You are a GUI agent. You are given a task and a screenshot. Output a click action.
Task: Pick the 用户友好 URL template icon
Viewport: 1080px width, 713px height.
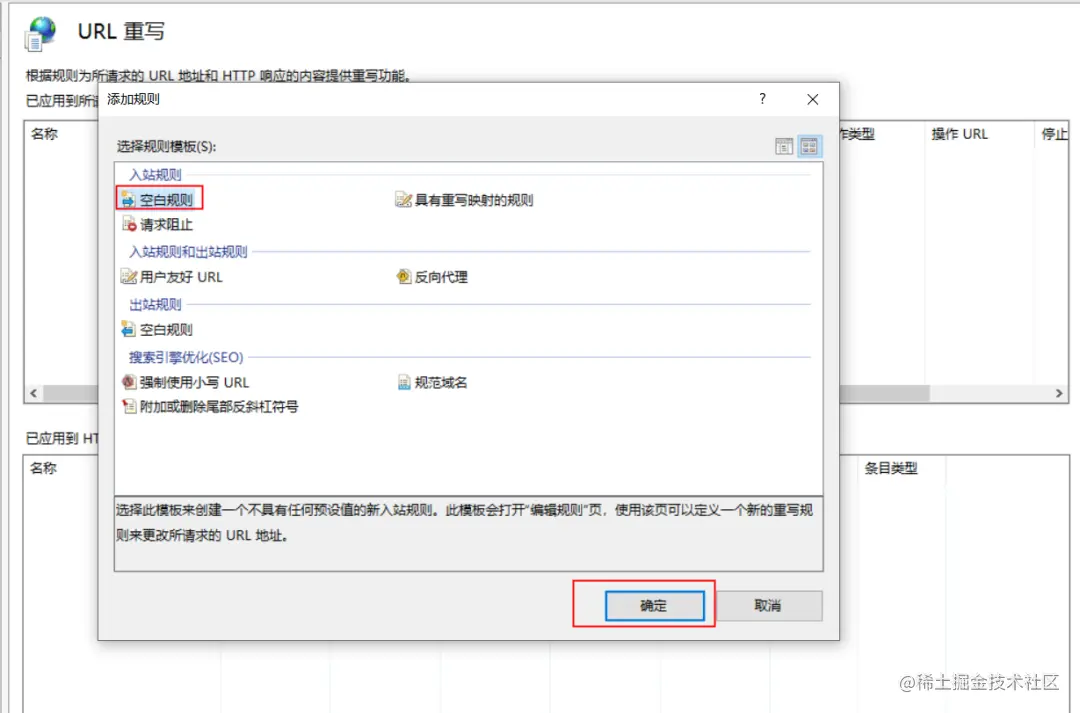point(129,277)
